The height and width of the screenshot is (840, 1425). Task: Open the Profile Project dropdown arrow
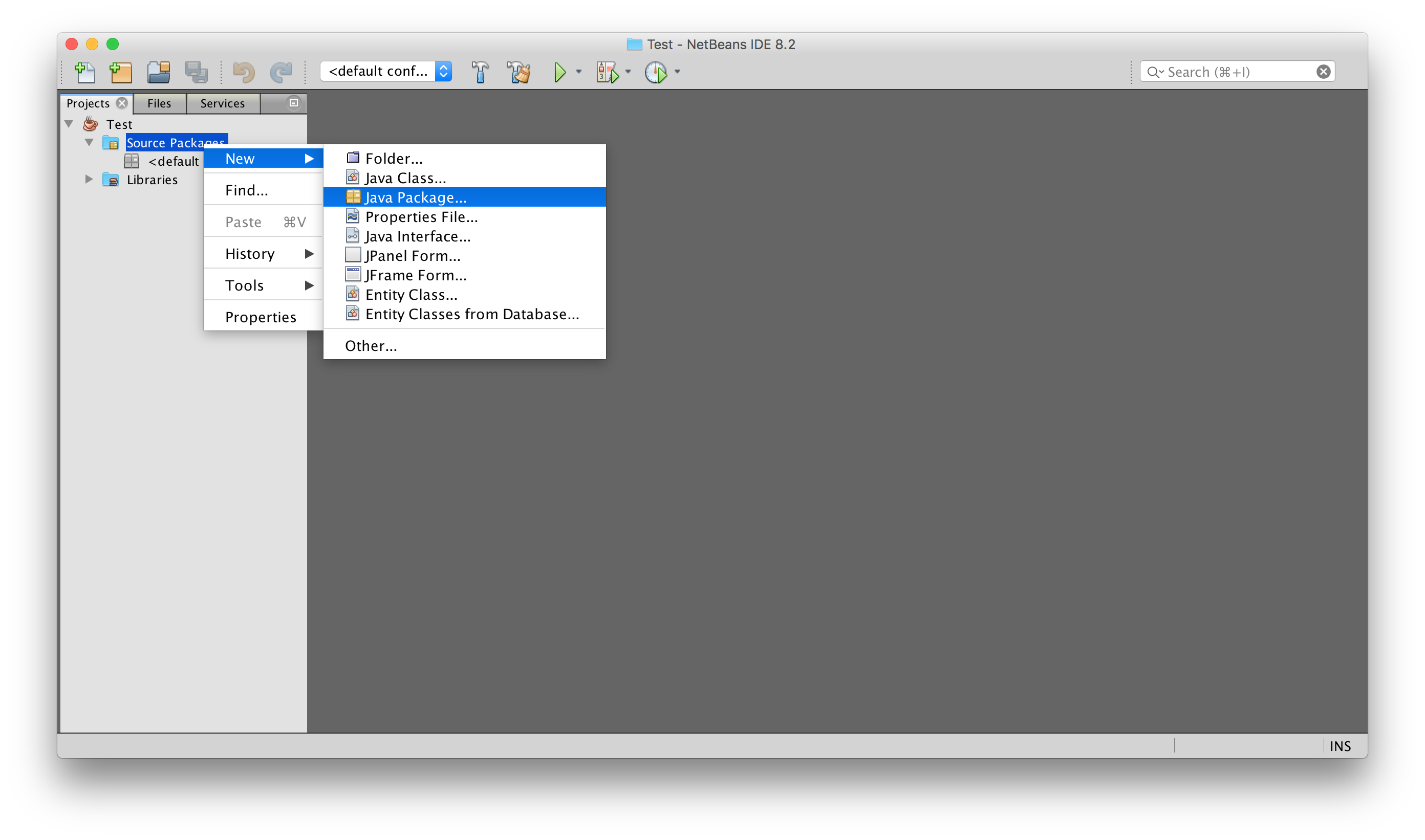coord(677,72)
